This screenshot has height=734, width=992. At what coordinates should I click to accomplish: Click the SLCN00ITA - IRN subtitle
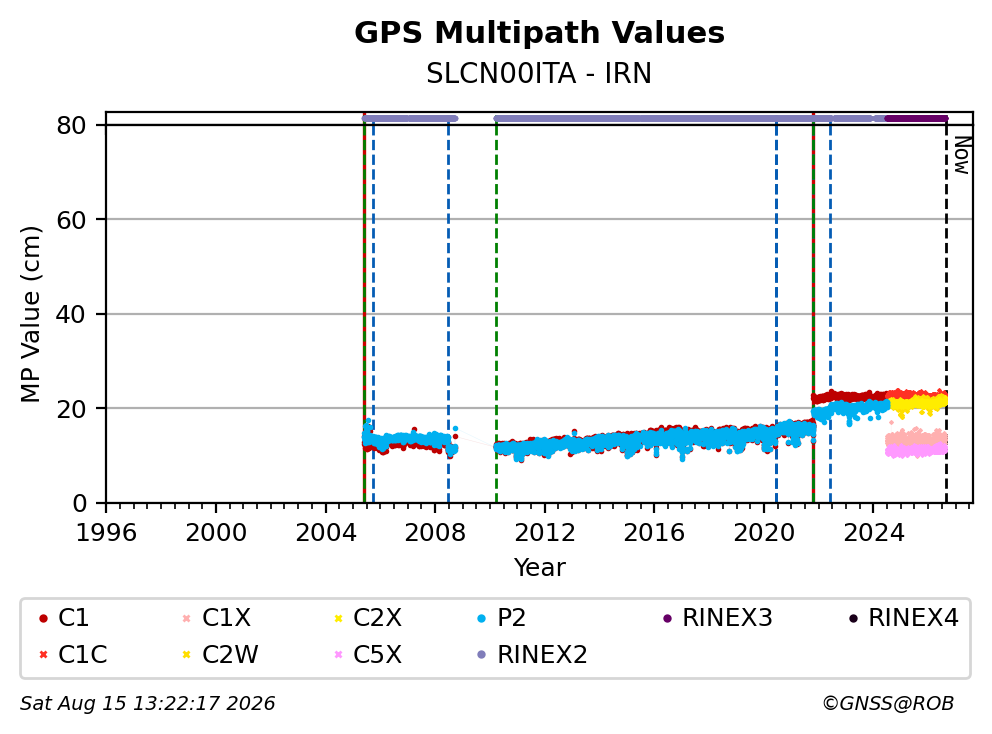point(539,73)
